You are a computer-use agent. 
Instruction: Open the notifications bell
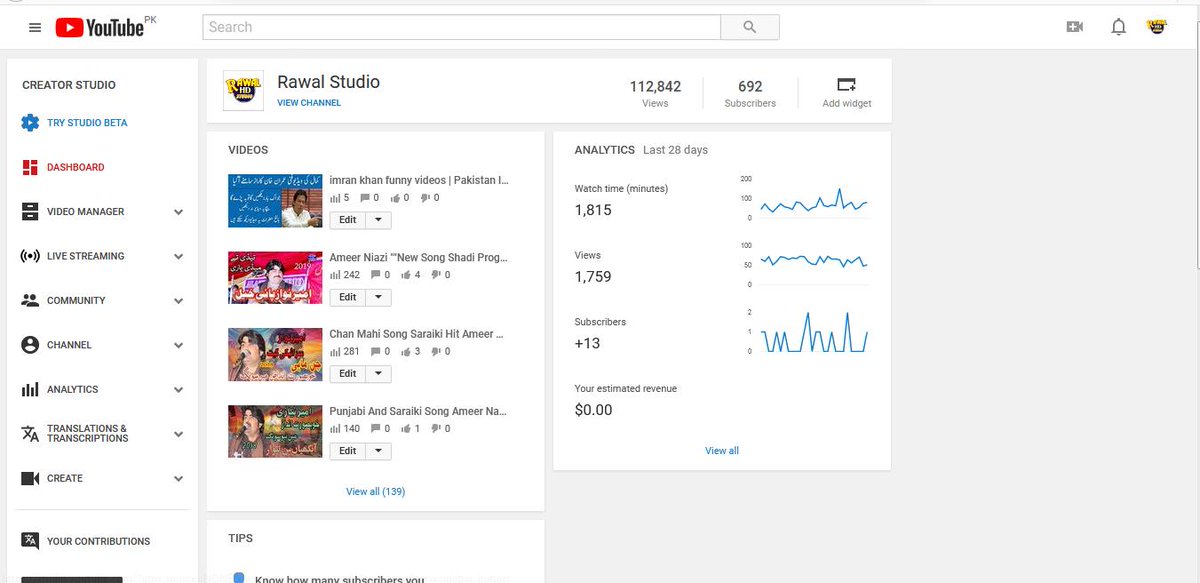click(1119, 27)
